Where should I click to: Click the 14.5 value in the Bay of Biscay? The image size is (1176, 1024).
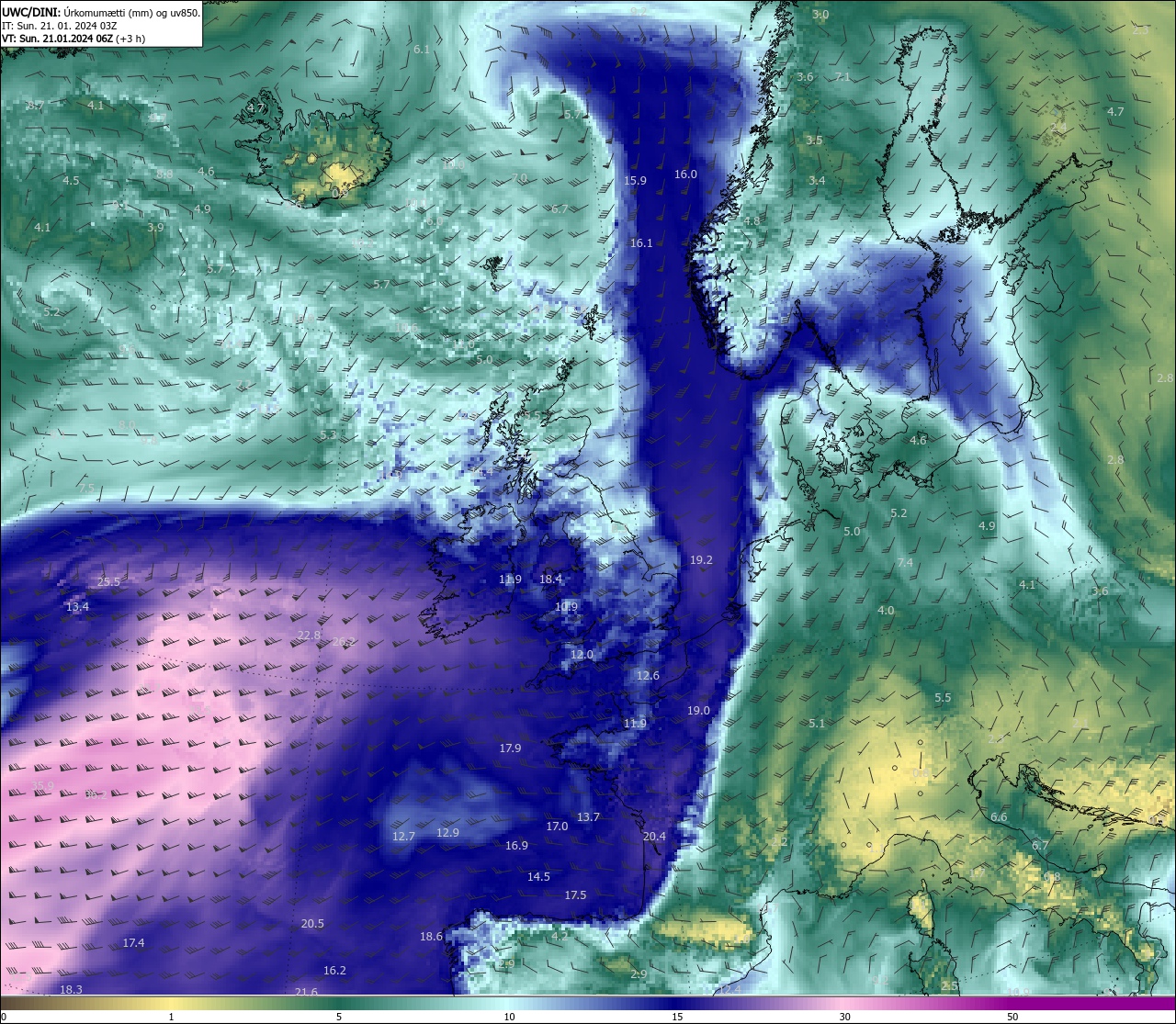[x=538, y=876]
